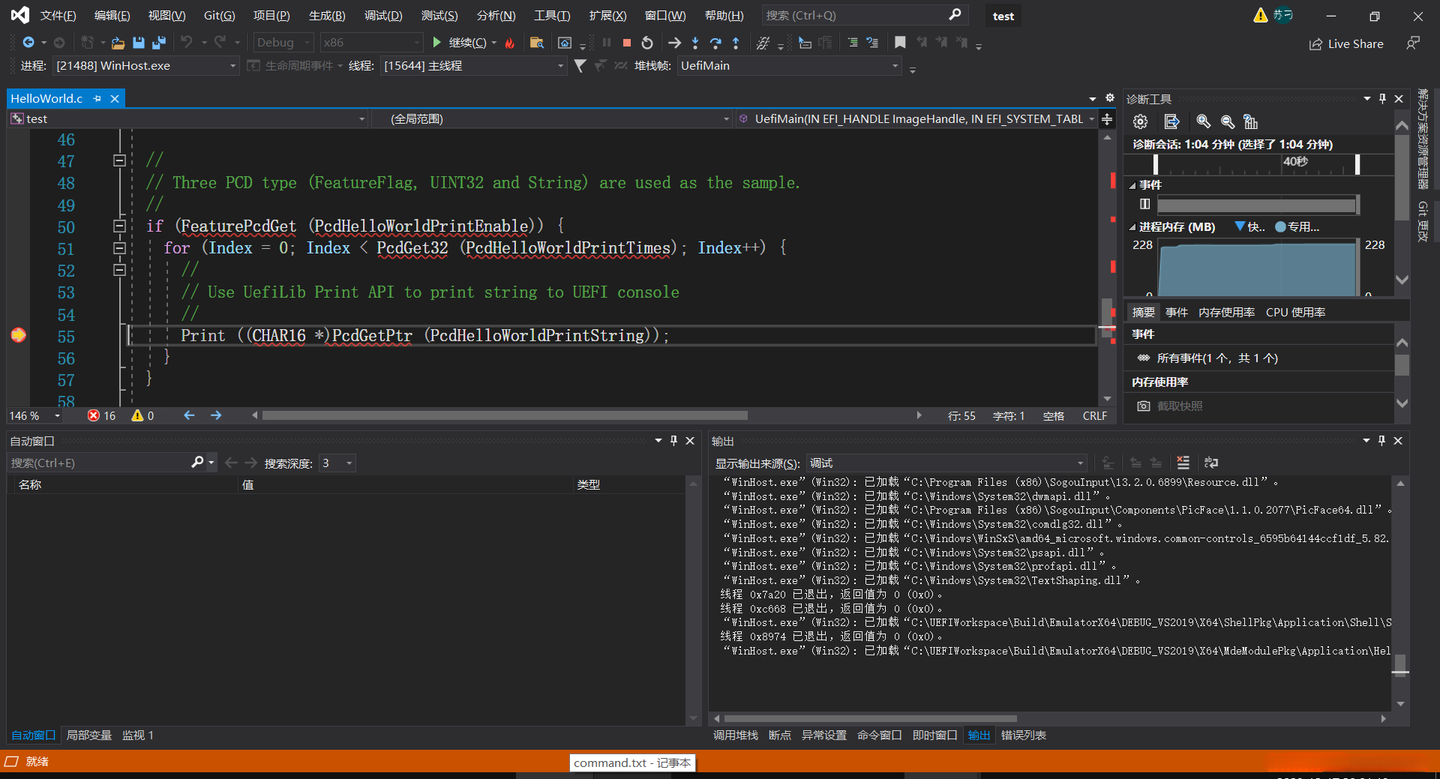Clear all text in output window
Image resolution: width=1440 pixels, height=779 pixels.
coord(1183,463)
